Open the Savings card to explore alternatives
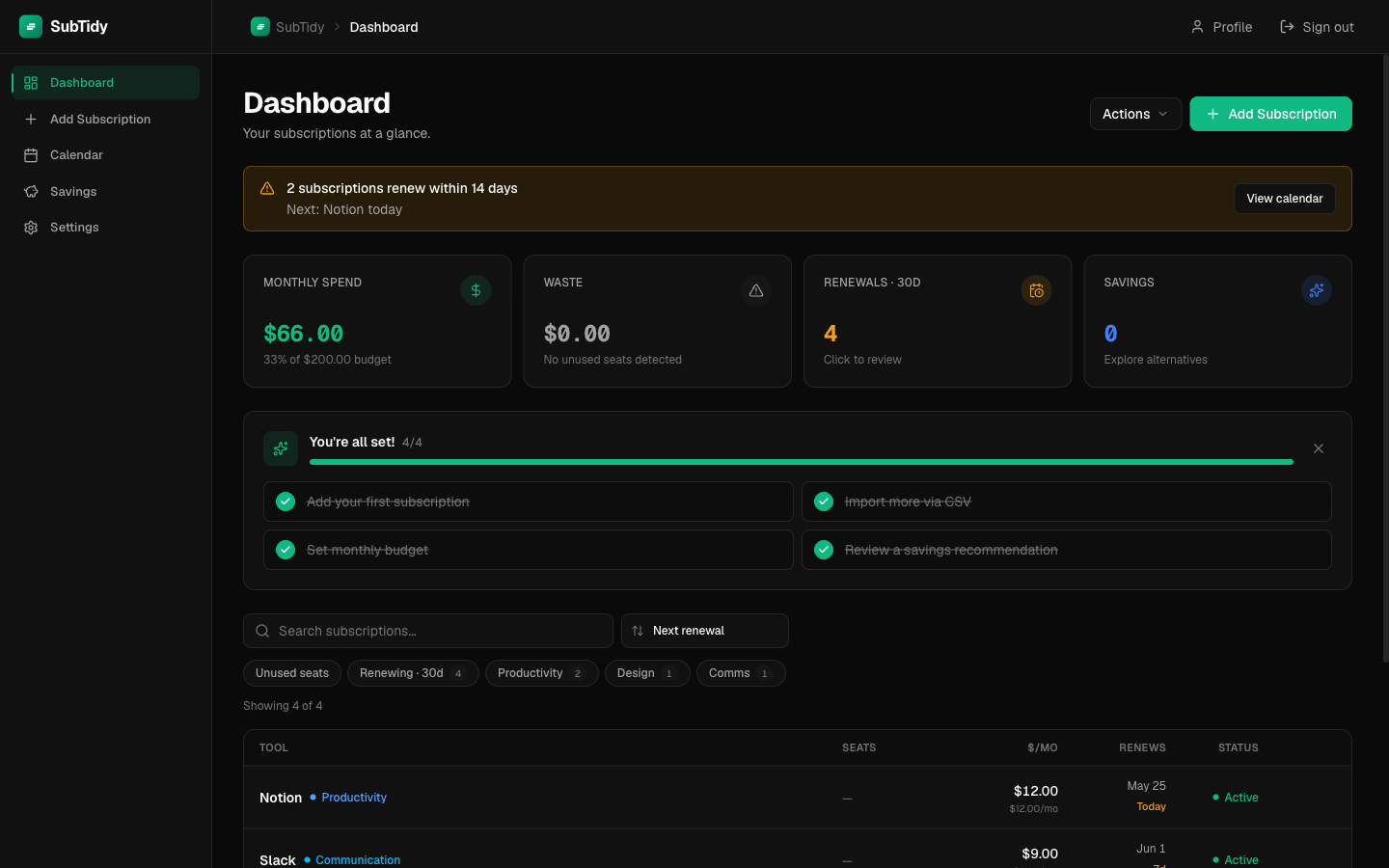 (1217, 321)
